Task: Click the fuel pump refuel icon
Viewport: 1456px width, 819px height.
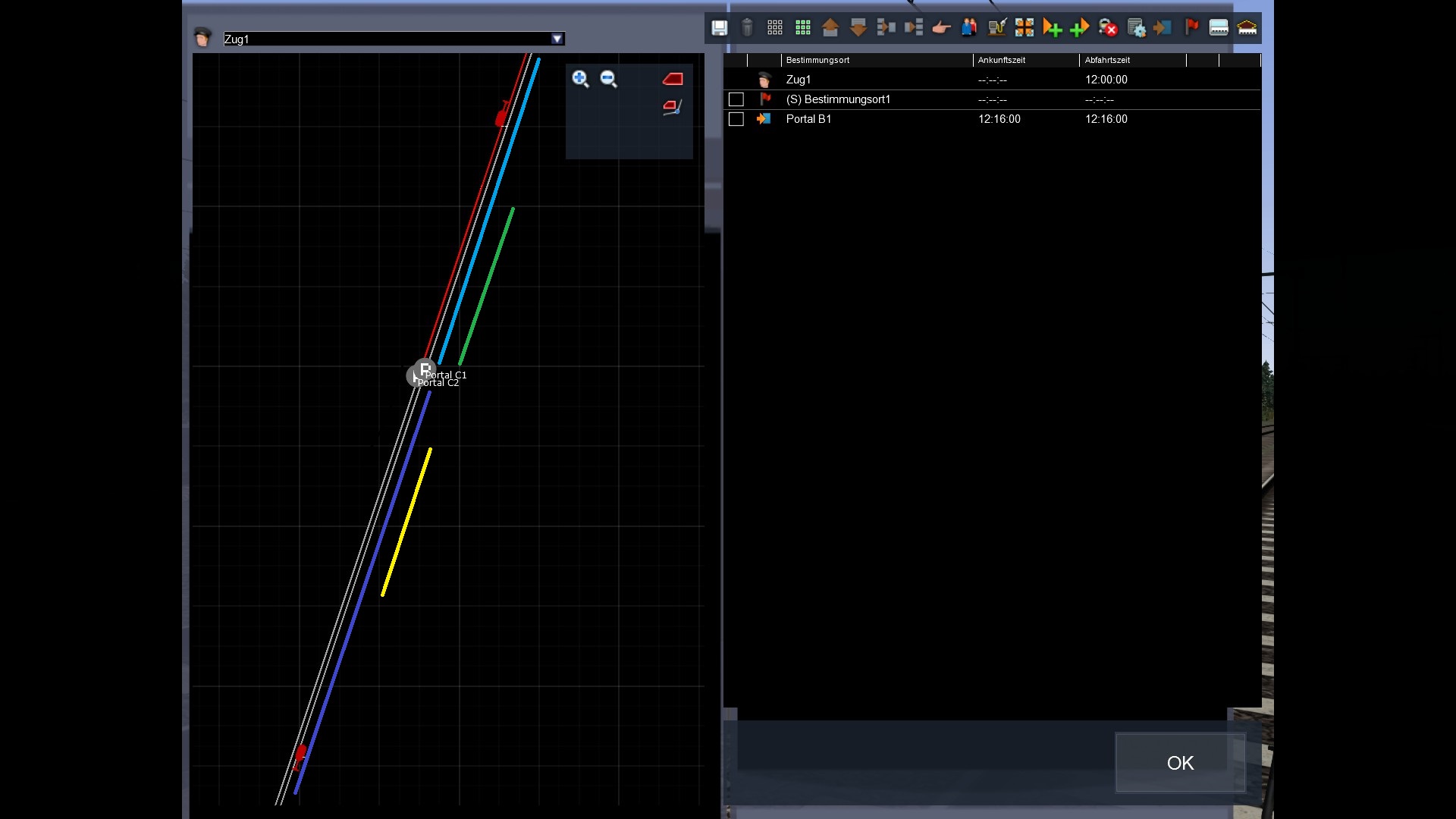Action: (996, 28)
